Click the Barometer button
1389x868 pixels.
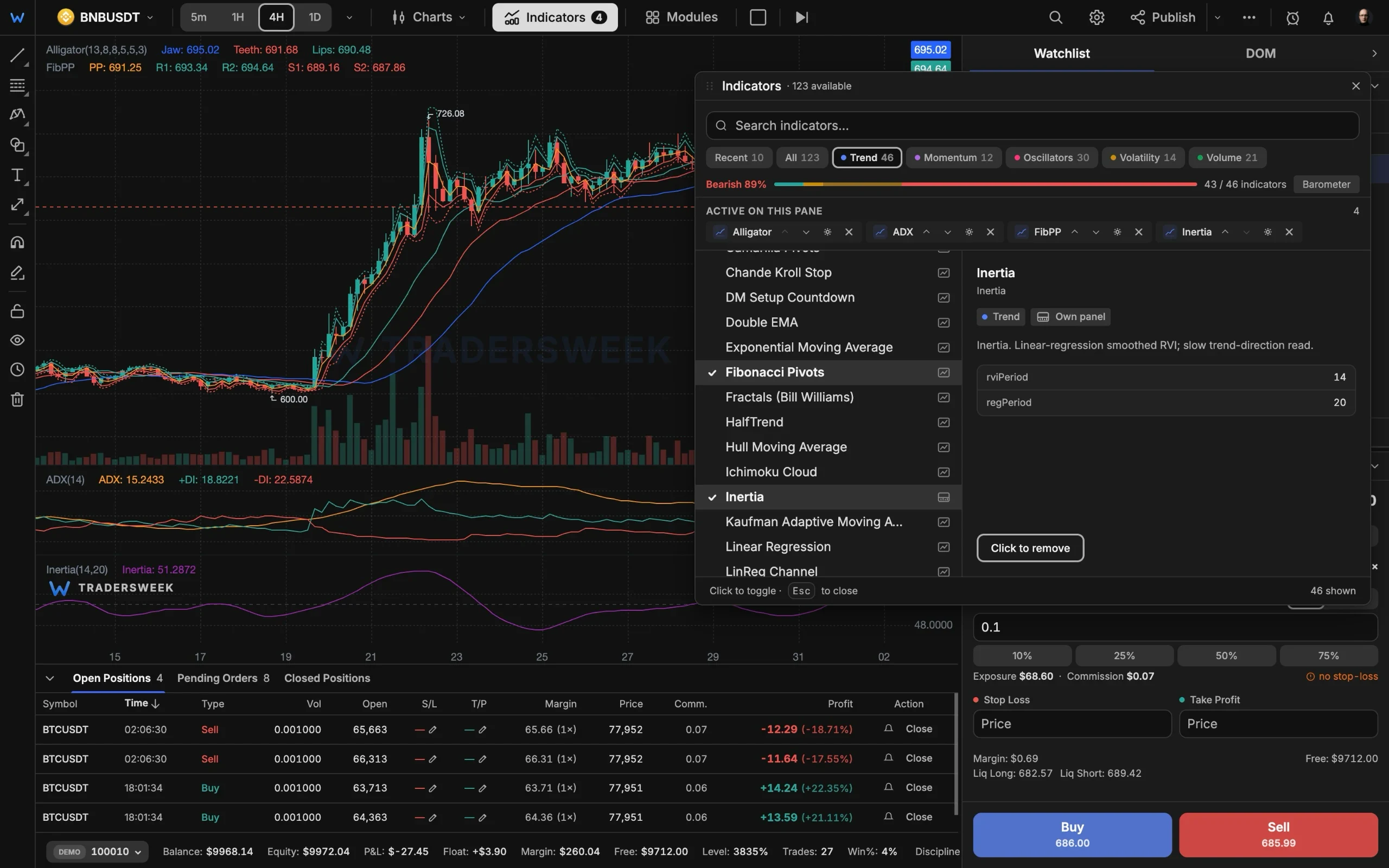[x=1326, y=184]
